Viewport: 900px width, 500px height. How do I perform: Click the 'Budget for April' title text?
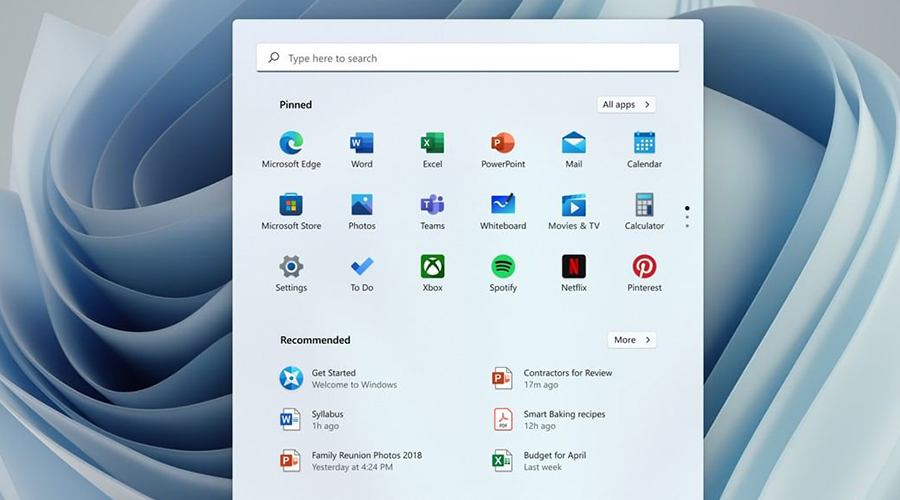click(x=555, y=455)
